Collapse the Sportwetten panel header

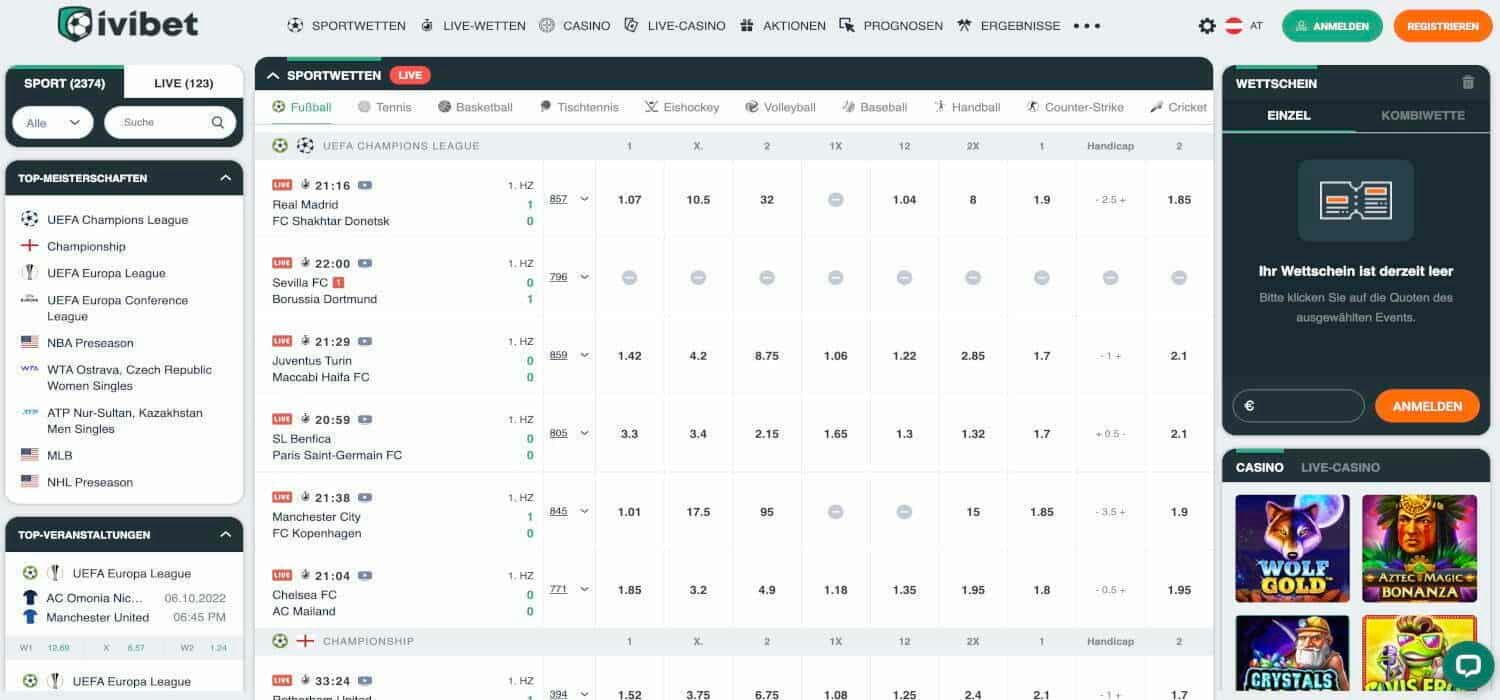coord(272,74)
